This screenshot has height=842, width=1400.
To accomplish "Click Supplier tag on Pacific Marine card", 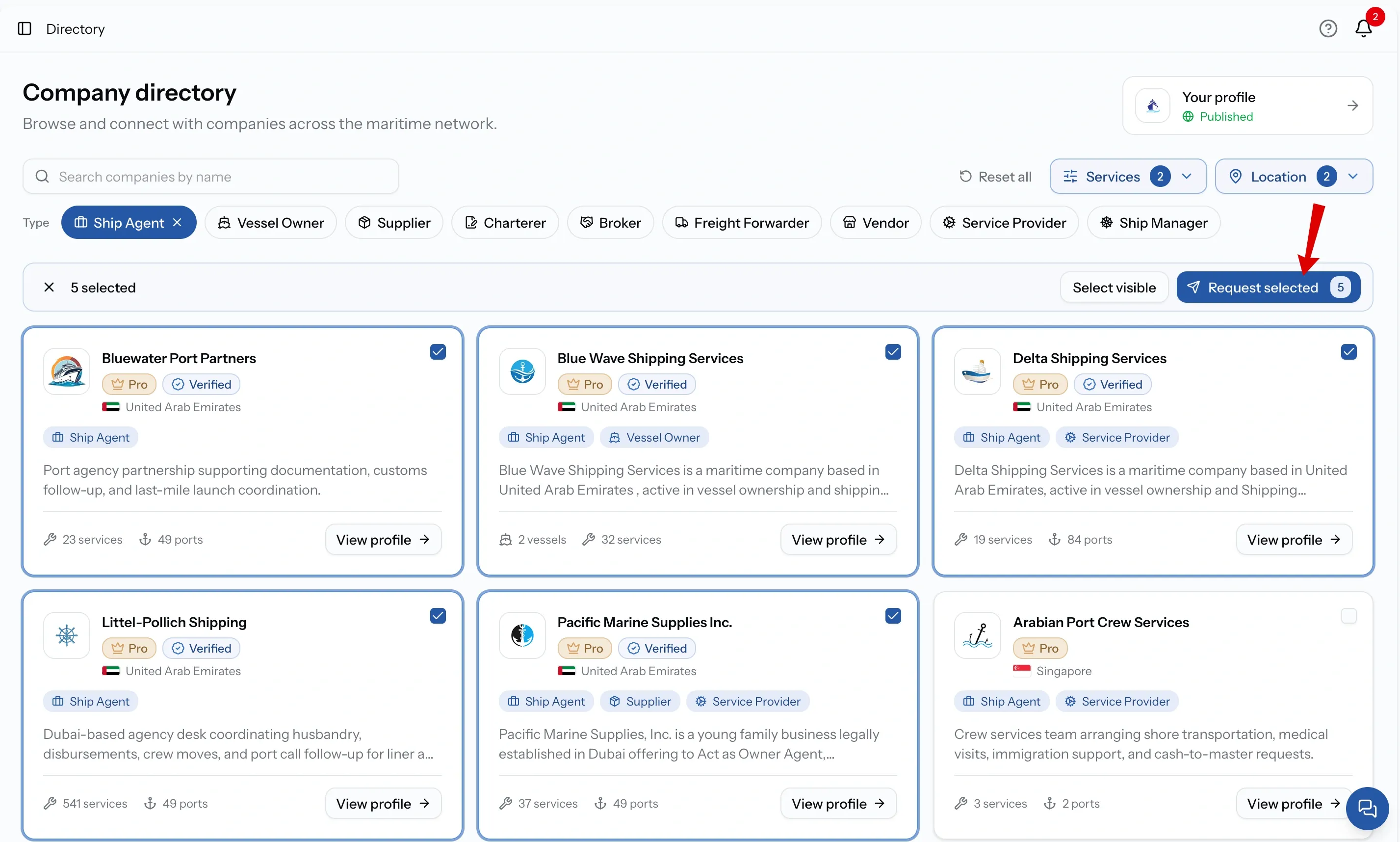I will click(640, 701).
